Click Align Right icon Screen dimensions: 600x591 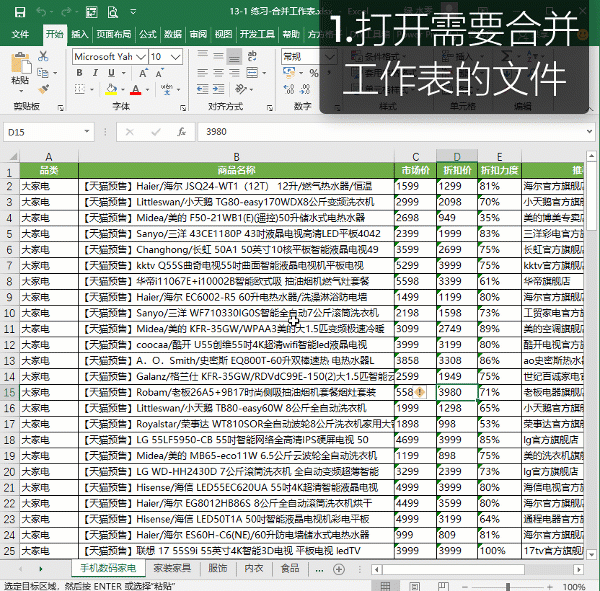click(x=234, y=73)
